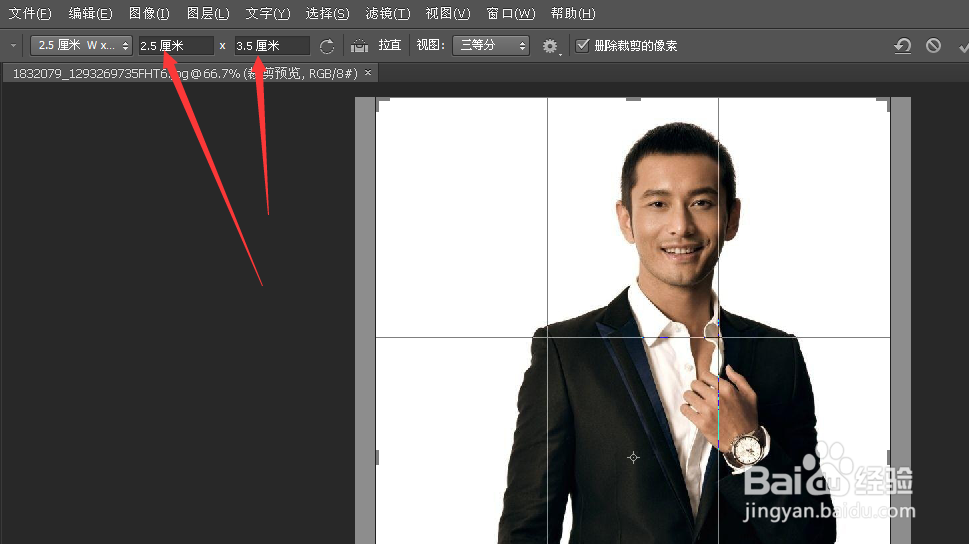Click the crop width field 2.5 厘米

pos(176,46)
